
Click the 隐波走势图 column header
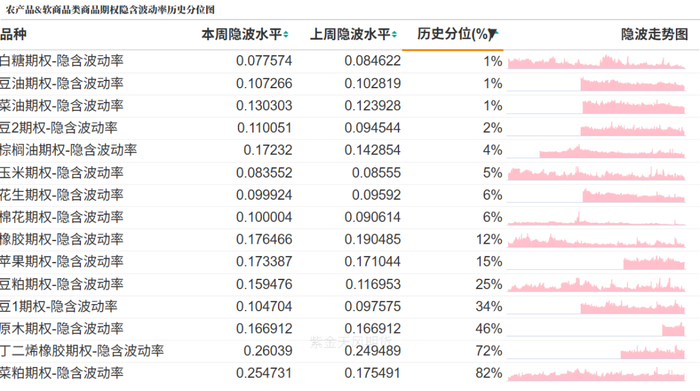[654, 34]
